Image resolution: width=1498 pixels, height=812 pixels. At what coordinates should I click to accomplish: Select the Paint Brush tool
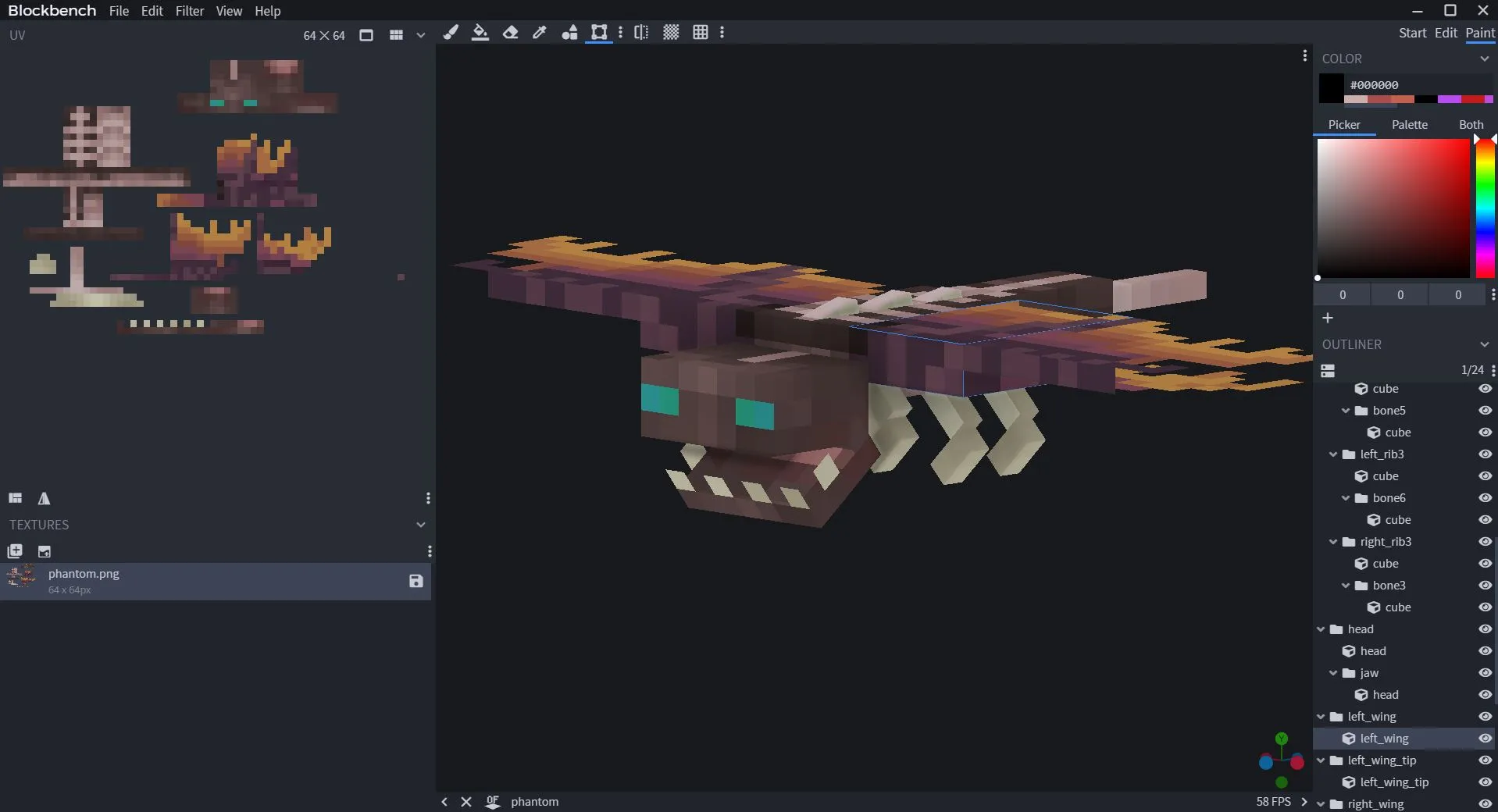[451, 32]
